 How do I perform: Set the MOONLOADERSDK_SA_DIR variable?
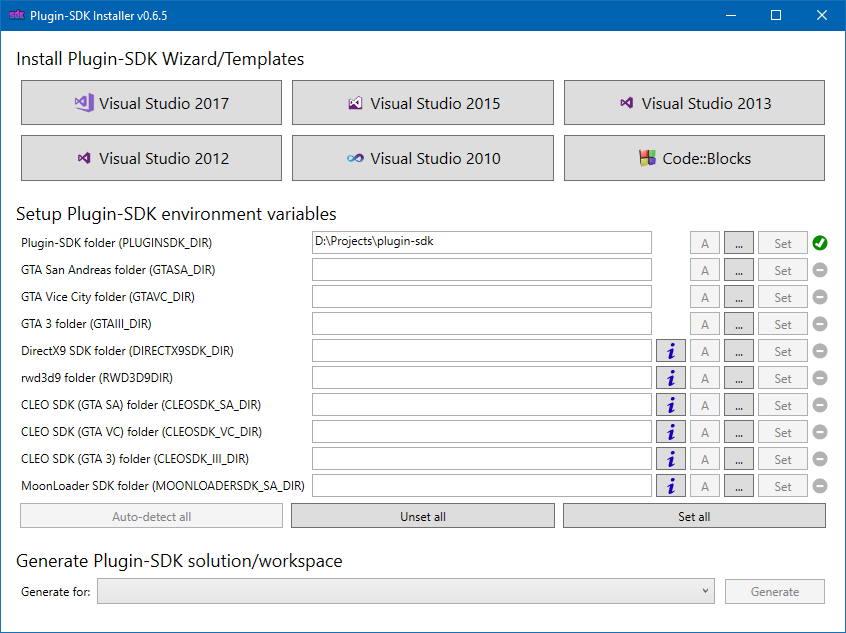[x=783, y=486]
